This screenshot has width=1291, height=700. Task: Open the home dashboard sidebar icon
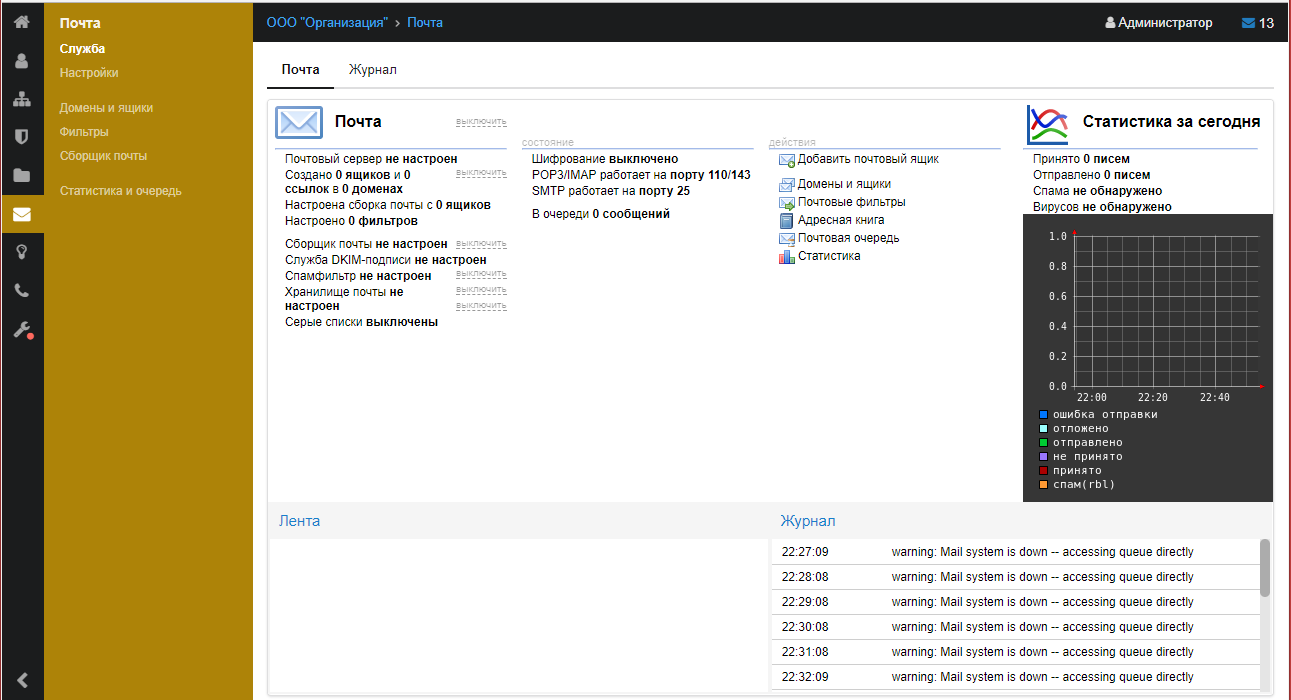(x=21, y=22)
